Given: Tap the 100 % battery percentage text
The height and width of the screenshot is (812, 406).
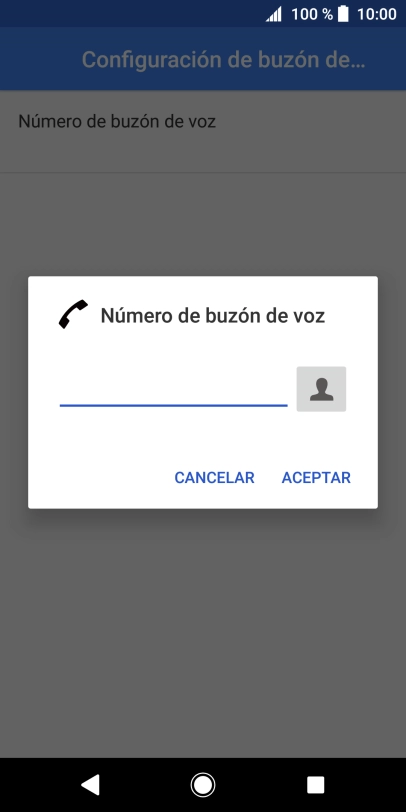Looking at the screenshot, I should (312, 14).
